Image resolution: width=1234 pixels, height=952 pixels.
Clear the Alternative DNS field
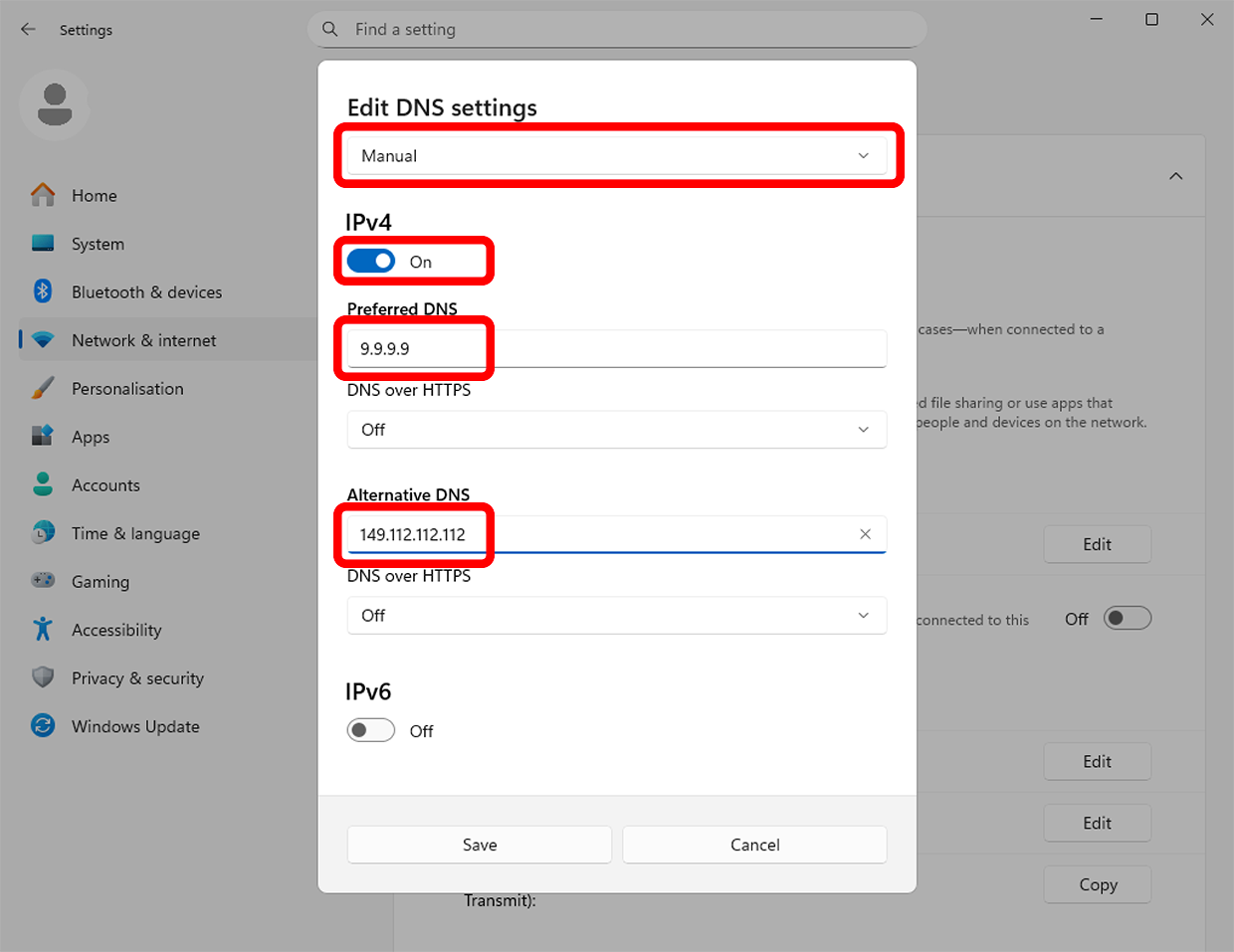[x=865, y=534]
